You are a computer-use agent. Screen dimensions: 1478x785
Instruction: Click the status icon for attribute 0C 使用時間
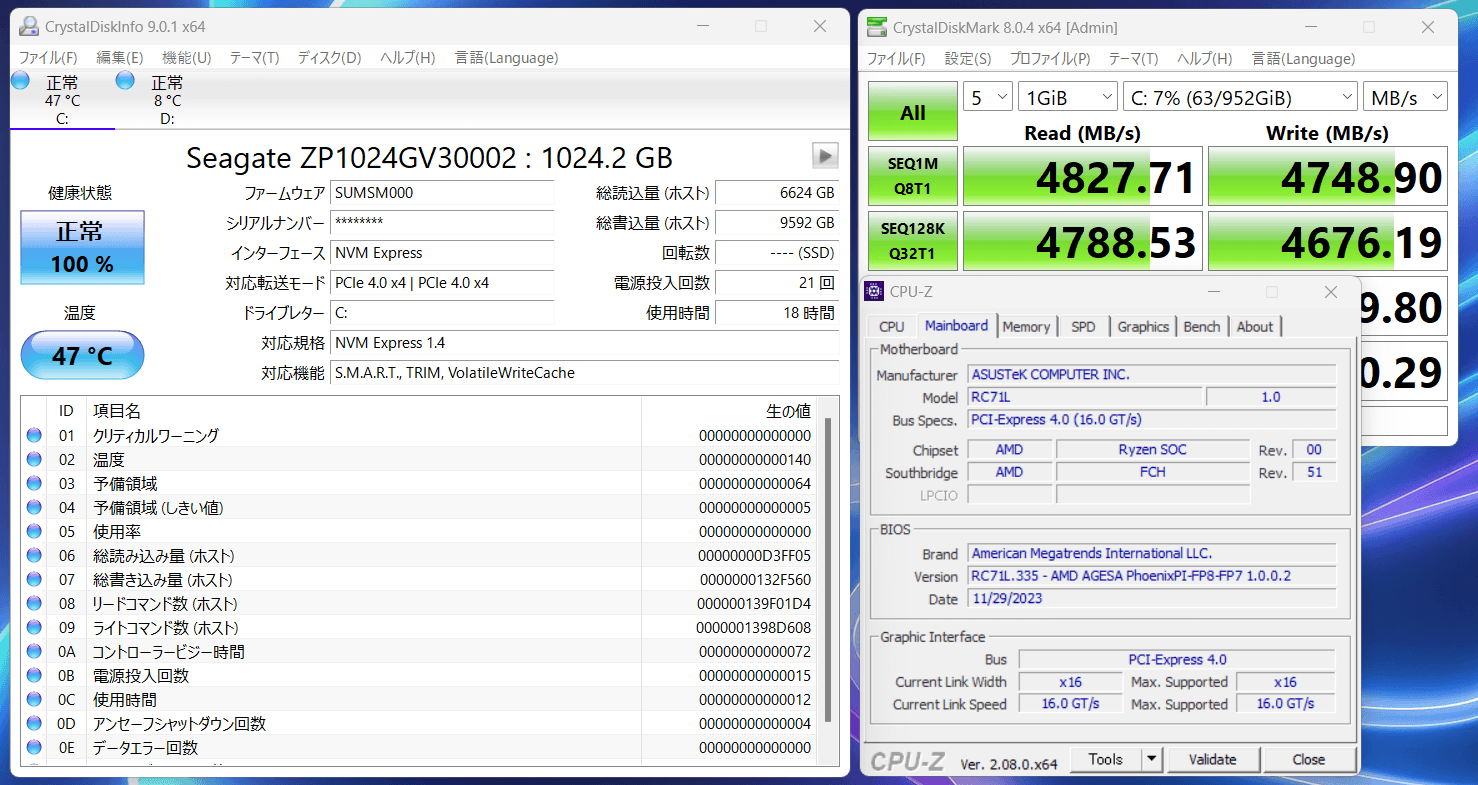[34, 699]
